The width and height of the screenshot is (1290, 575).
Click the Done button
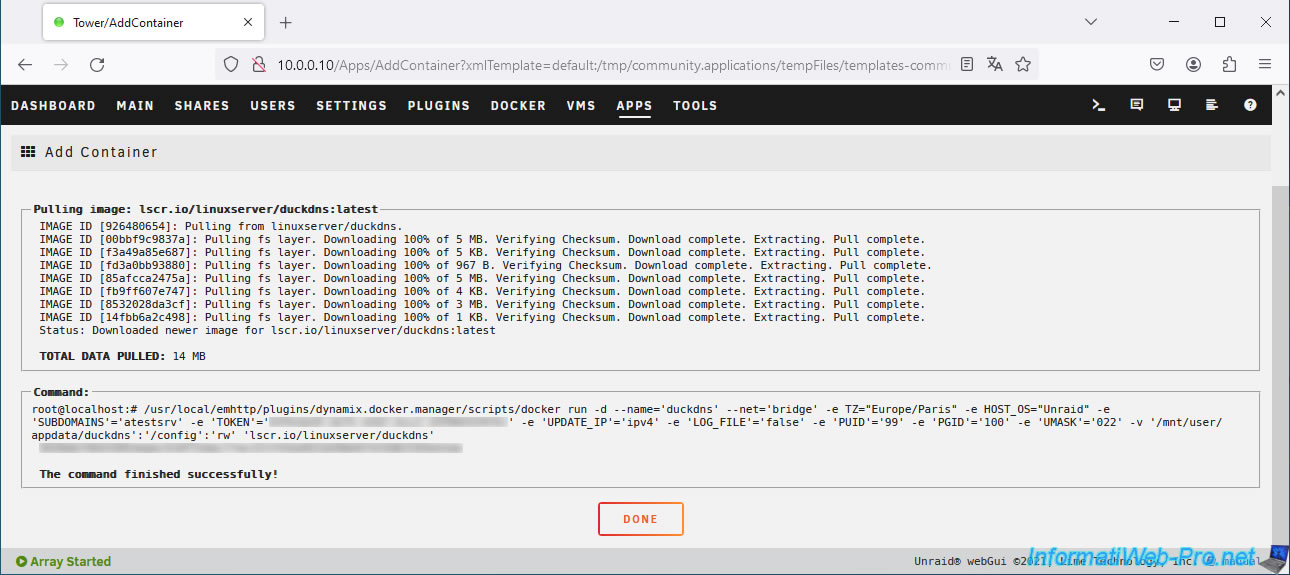(640, 519)
